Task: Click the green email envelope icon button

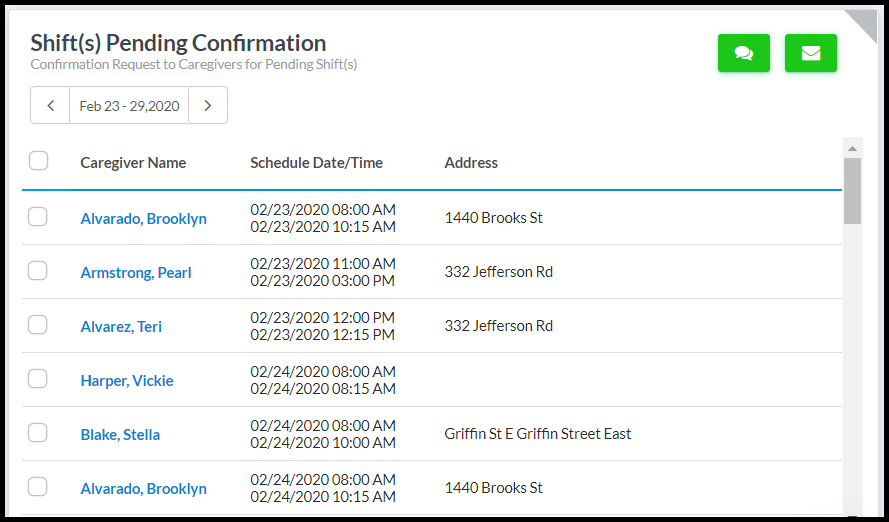Action: point(810,53)
